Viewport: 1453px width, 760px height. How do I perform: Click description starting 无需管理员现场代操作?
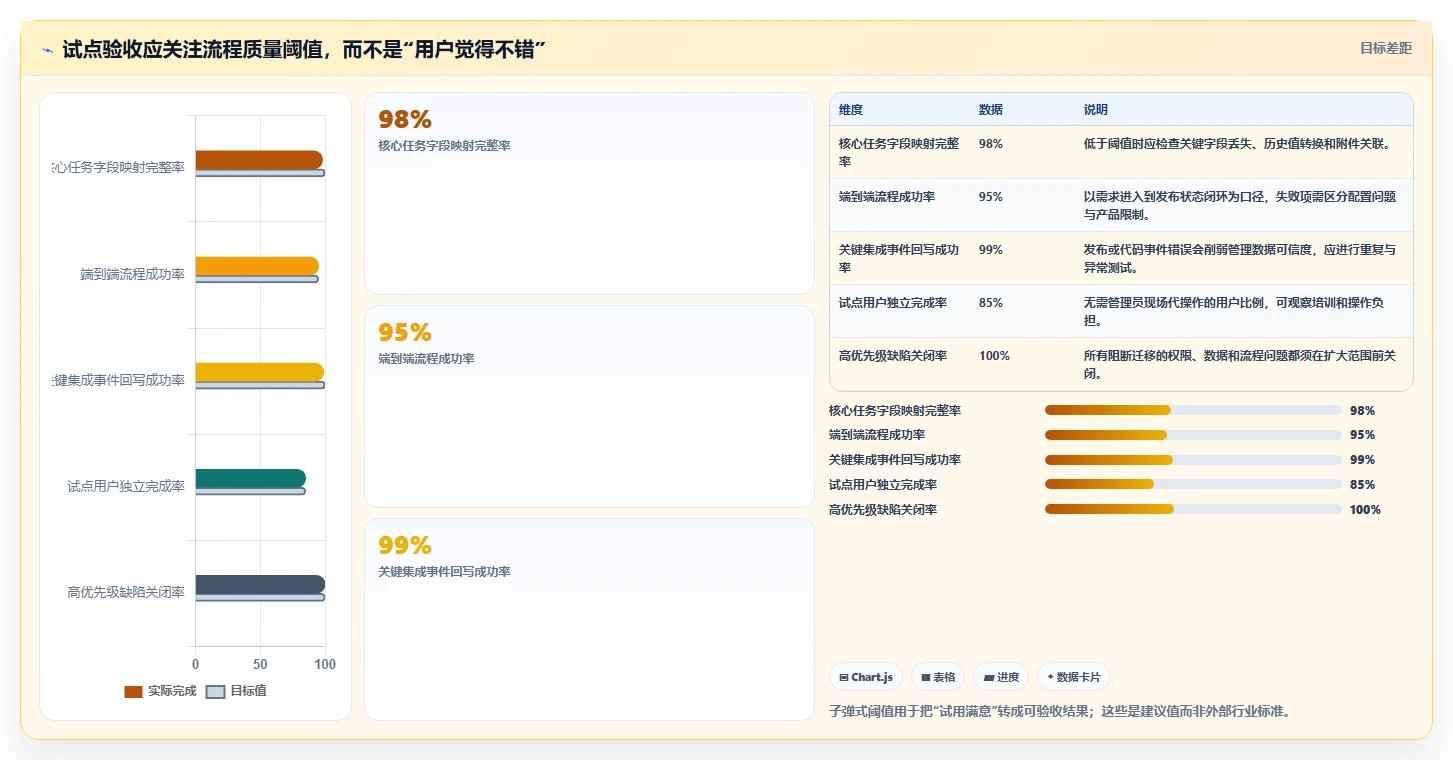click(x=1234, y=311)
